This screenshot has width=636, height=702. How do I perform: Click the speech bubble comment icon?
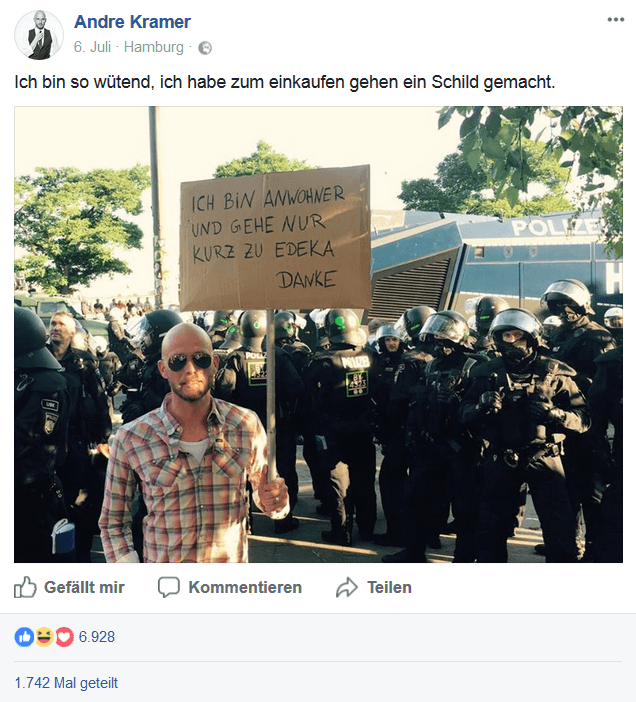pos(169,587)
